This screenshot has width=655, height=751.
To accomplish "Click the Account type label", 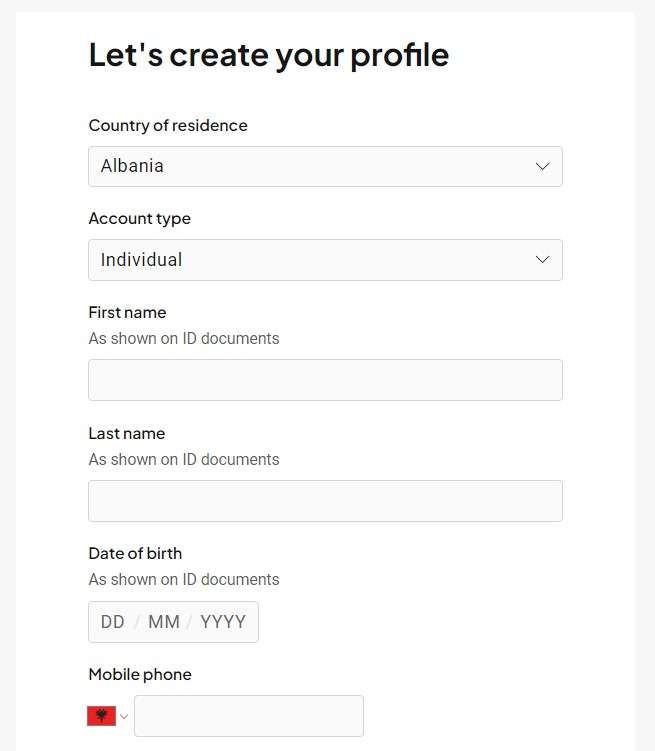I will [x=140, y=218].
